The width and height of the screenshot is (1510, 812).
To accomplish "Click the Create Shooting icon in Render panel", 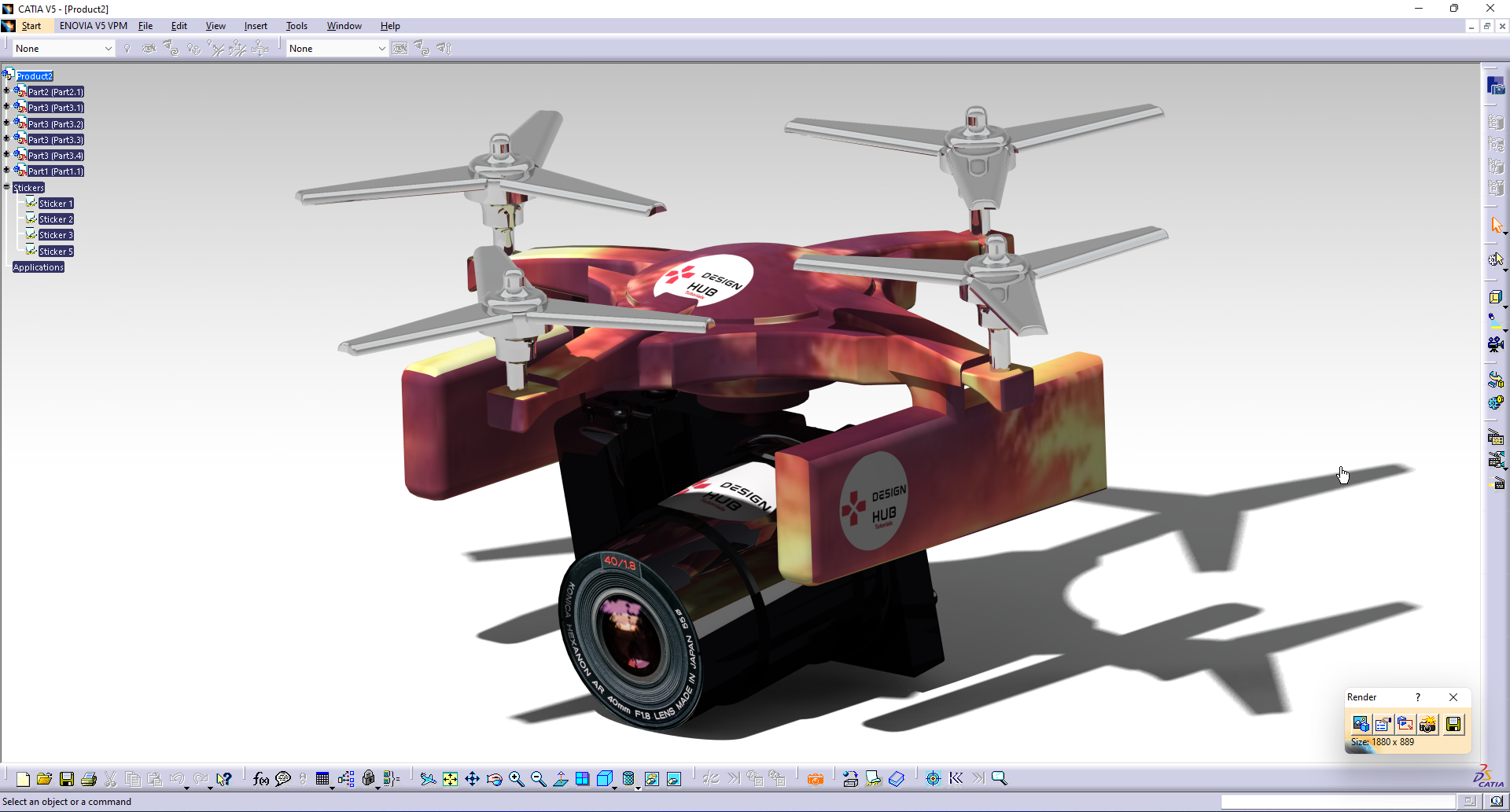I will point(1361,724).
